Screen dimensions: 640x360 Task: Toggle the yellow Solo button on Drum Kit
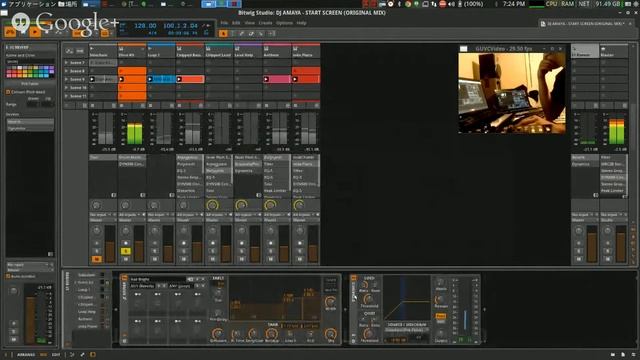tap(126, 251)
